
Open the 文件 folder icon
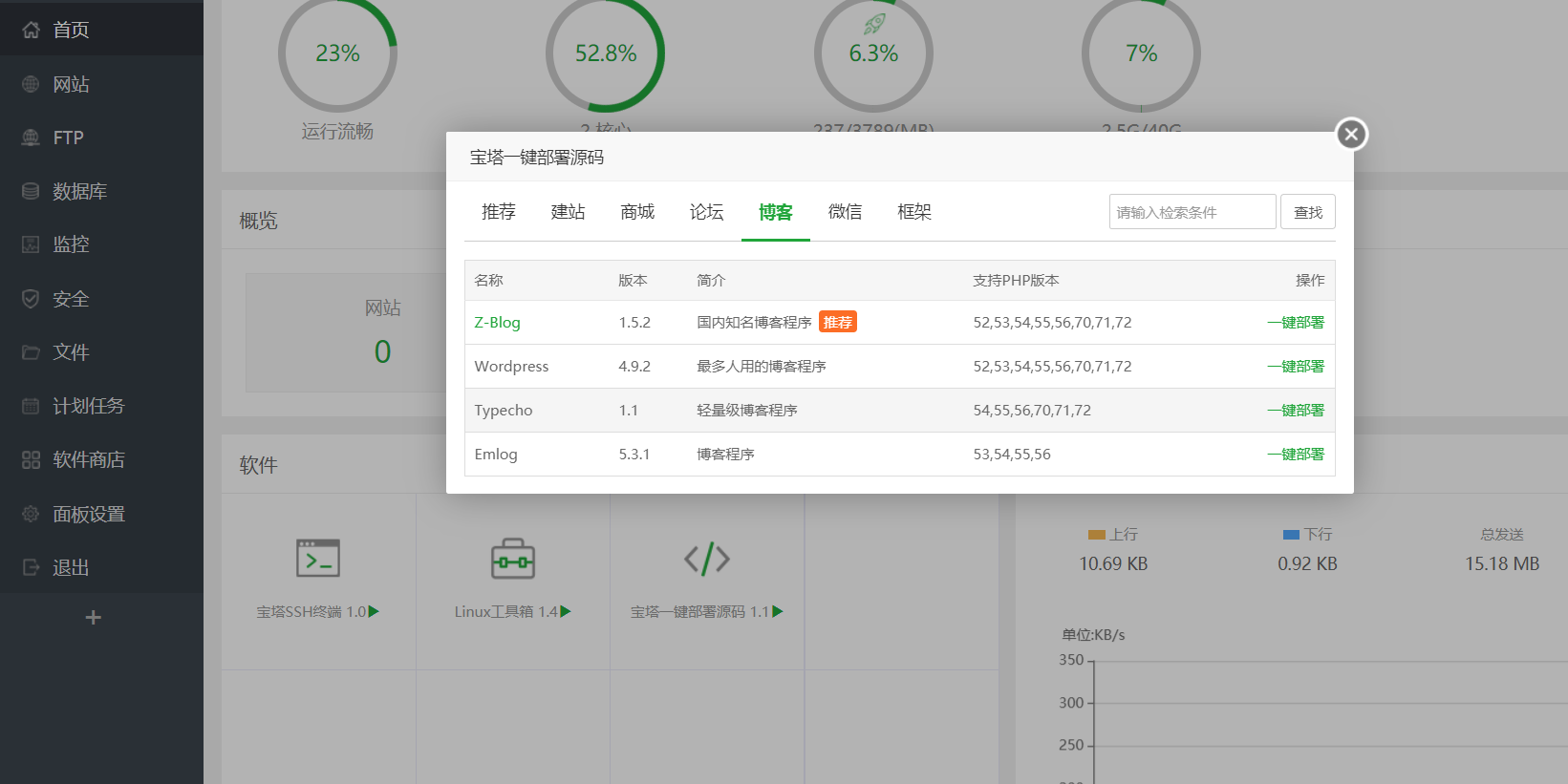[x=31, y=352]
